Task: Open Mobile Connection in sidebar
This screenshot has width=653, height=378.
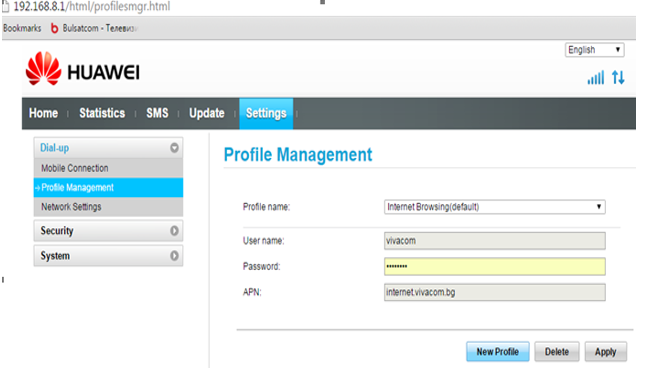Action: coord(108,168)
